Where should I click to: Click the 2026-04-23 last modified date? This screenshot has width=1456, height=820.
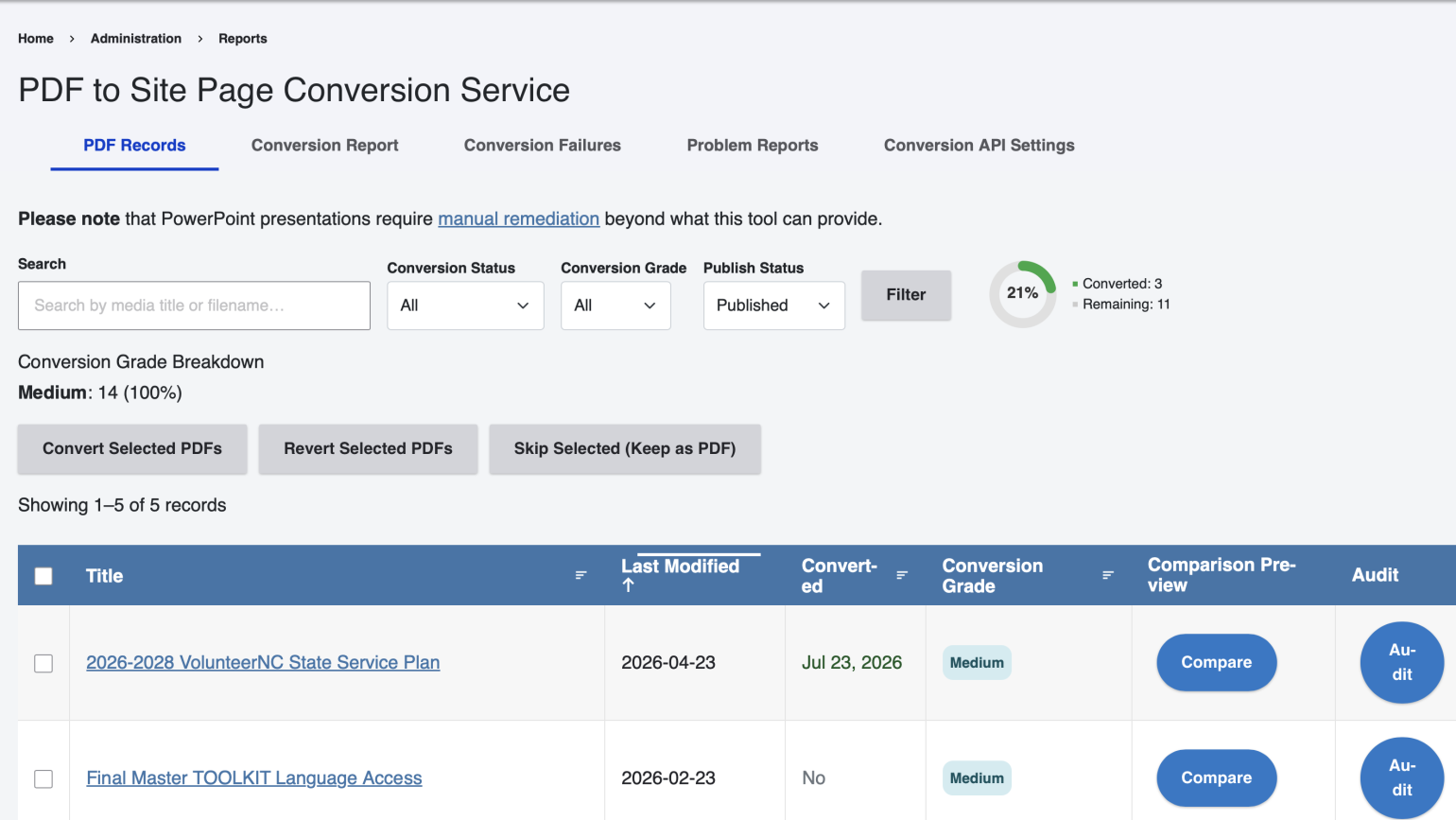668,662
